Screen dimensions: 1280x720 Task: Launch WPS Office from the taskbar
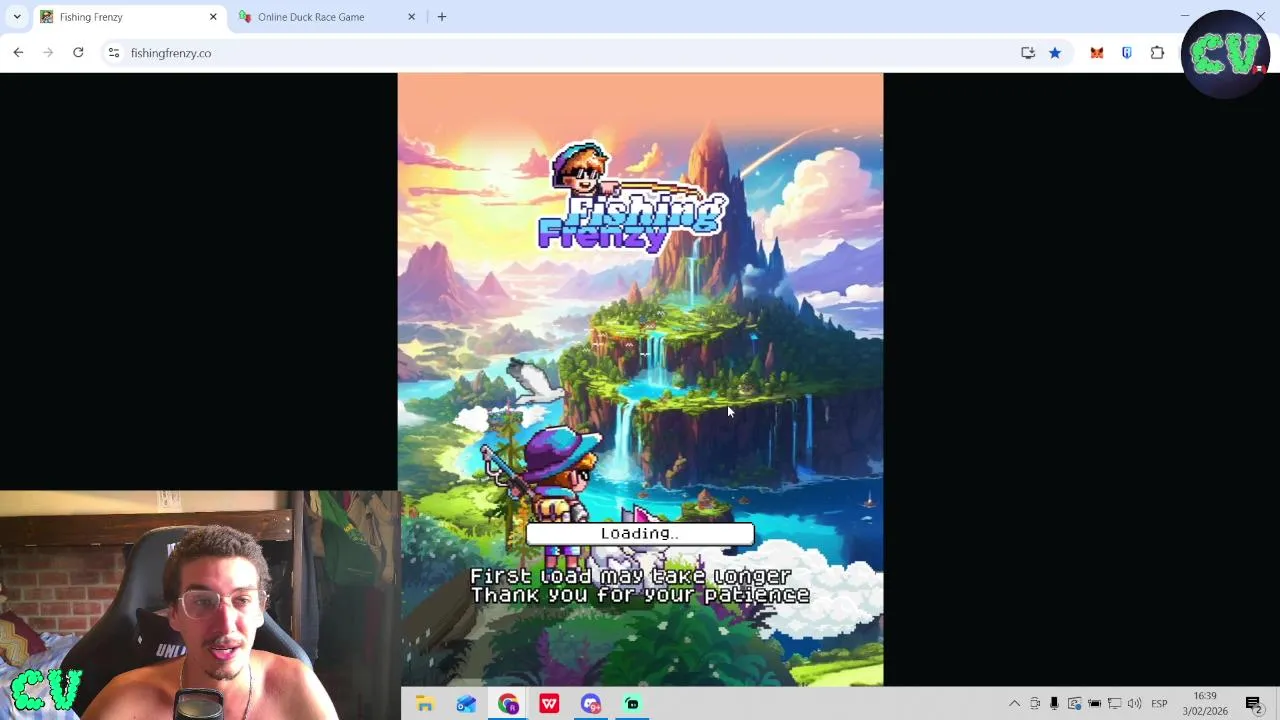[549, 704]
